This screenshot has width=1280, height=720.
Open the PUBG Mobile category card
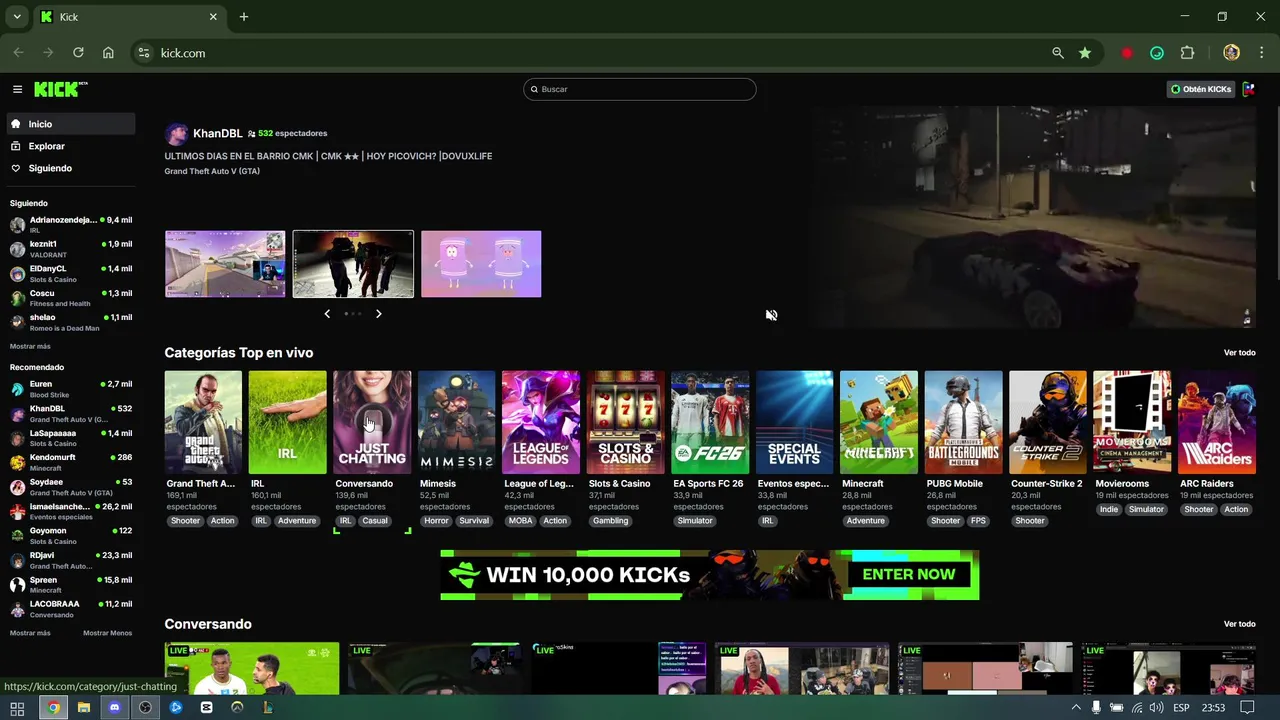pyautogui.click(x=963, y=422)
